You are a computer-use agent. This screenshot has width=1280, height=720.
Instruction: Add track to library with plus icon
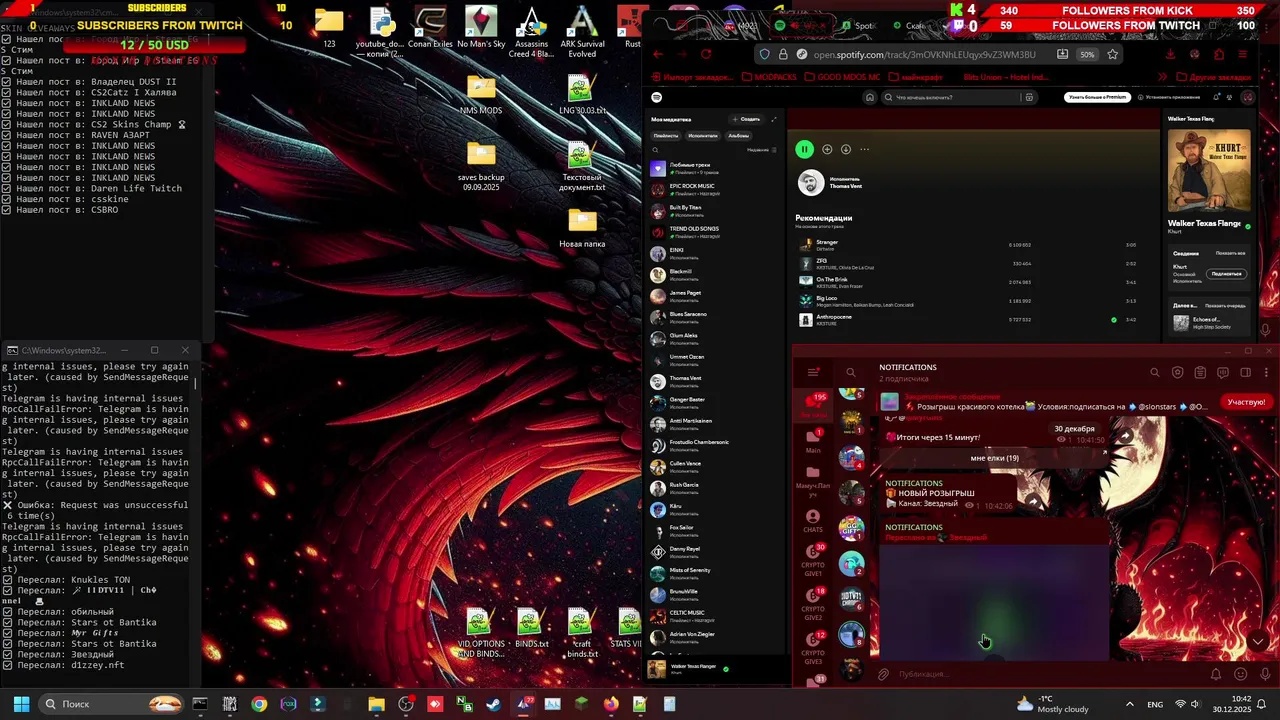pyautogui.click(x=827, y=149)
